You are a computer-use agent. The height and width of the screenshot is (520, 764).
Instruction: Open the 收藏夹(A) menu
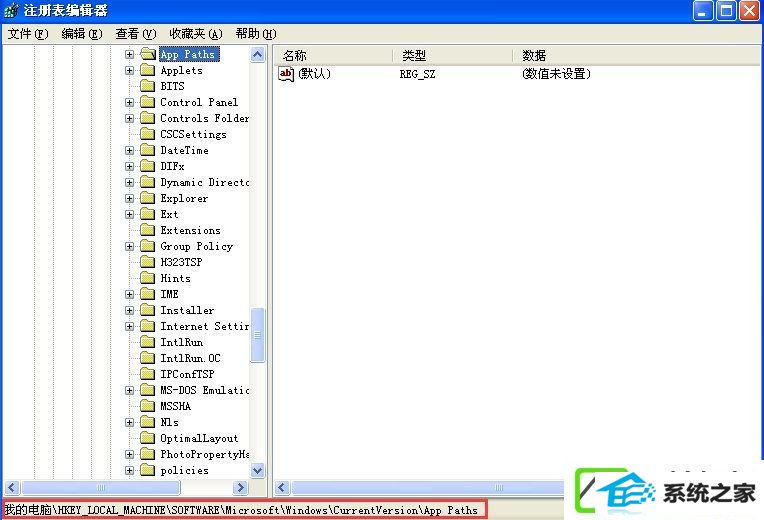[195, 34]
